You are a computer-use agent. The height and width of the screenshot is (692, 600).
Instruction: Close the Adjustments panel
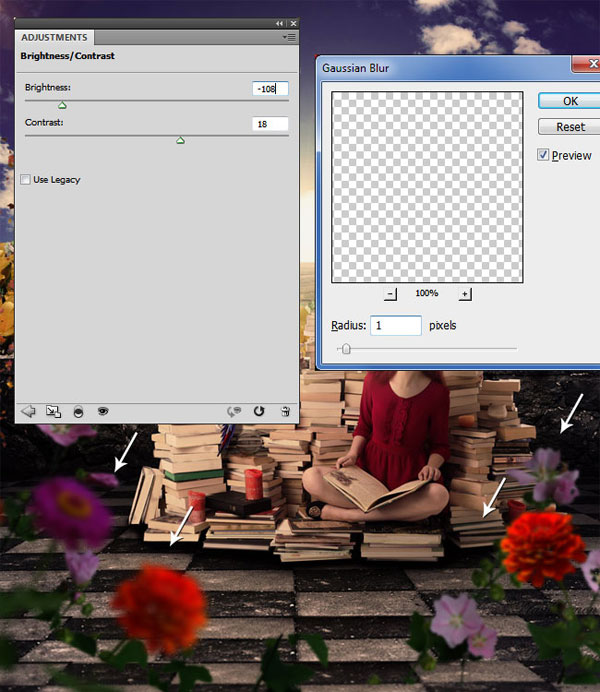(293, 23)
